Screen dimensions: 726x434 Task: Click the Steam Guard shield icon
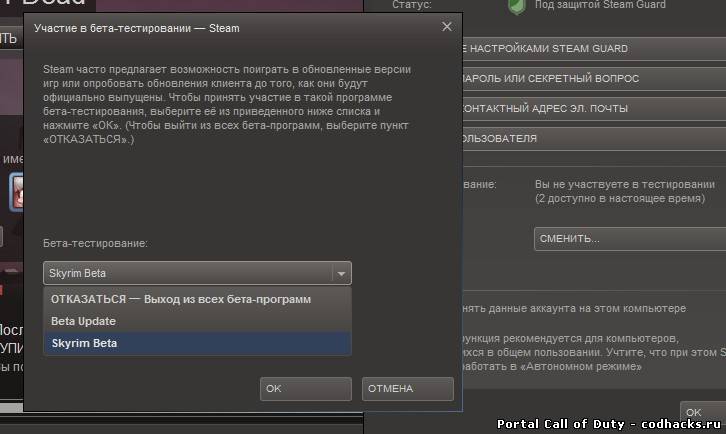517,6
